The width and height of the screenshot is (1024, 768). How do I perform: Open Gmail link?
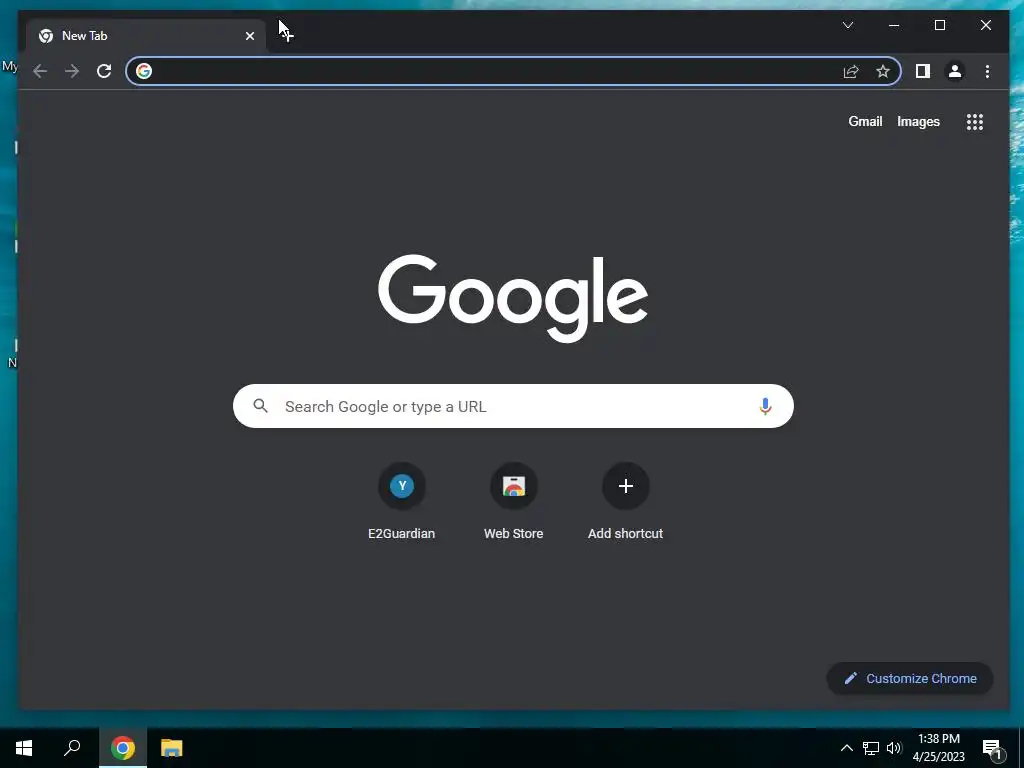click(865, 121)
